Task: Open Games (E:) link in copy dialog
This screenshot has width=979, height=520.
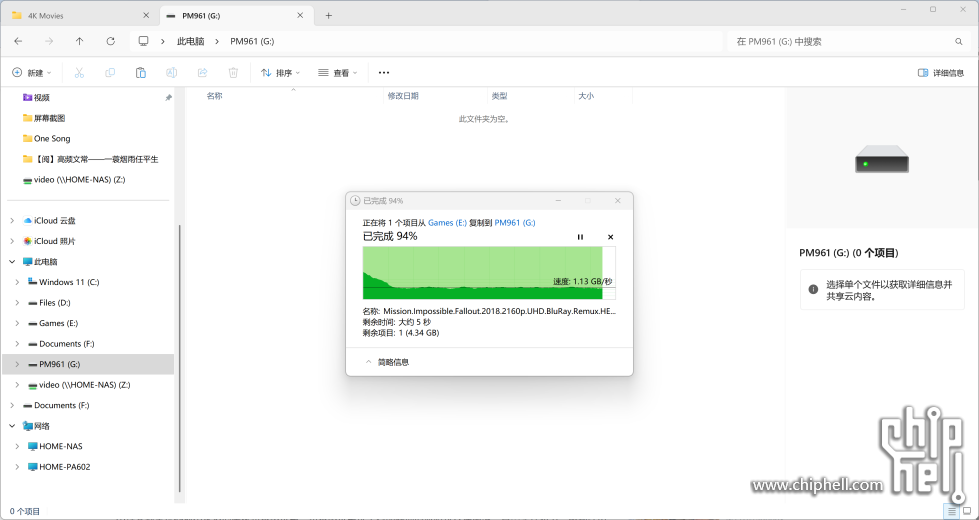Action: pos(447,222)
